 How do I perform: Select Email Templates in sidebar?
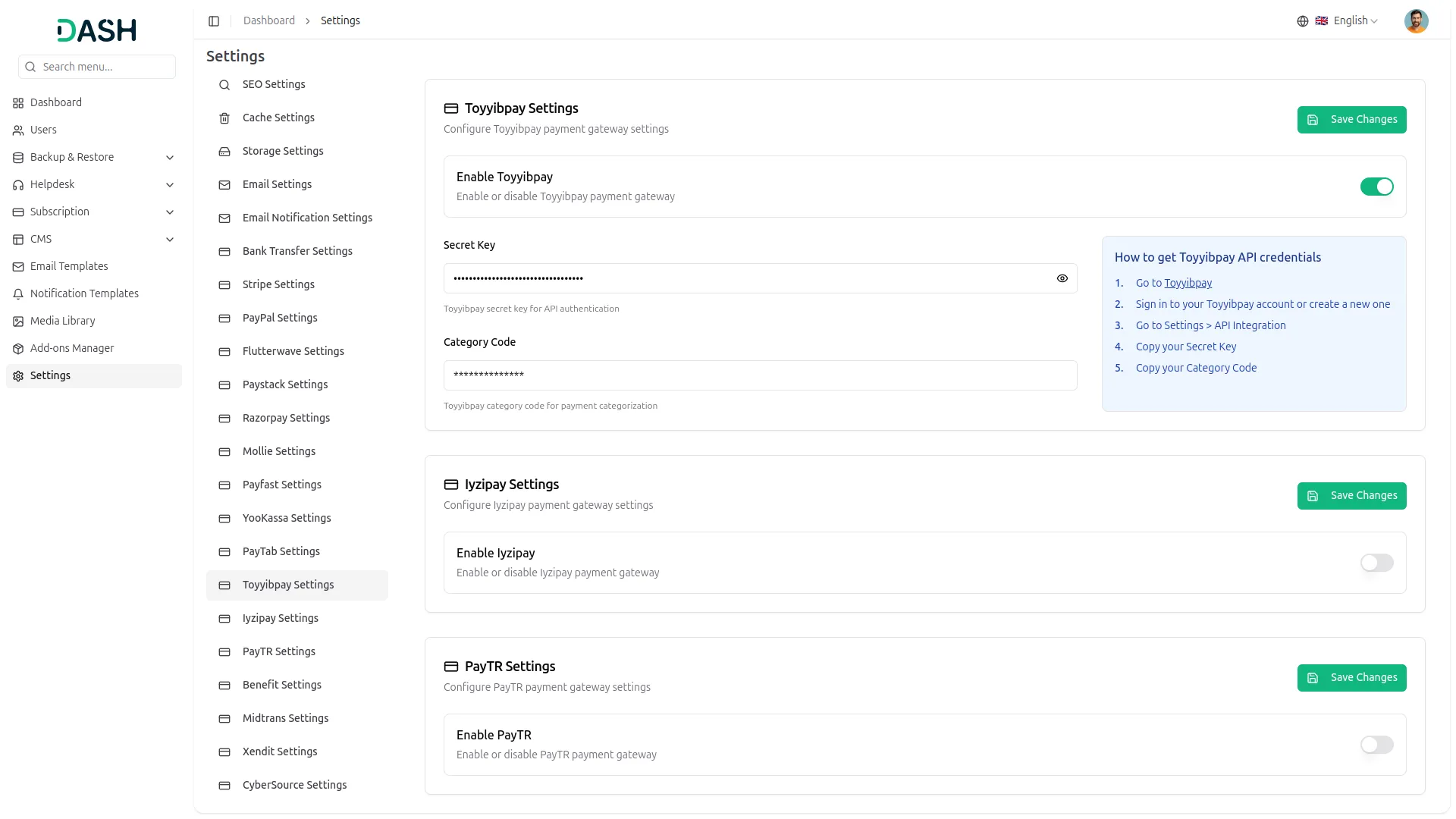click(x=69, y=266)
